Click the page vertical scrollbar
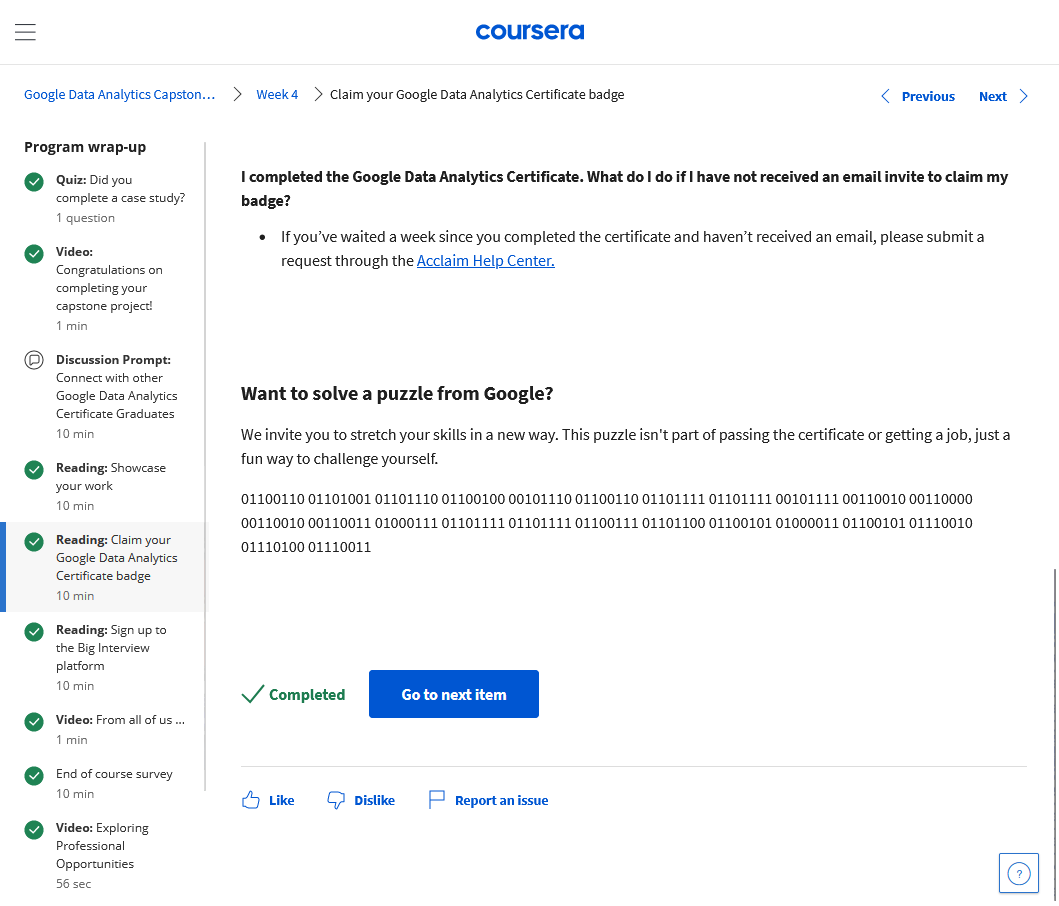This screenshot has width=1059, height=906. [x=1054, y=733]
